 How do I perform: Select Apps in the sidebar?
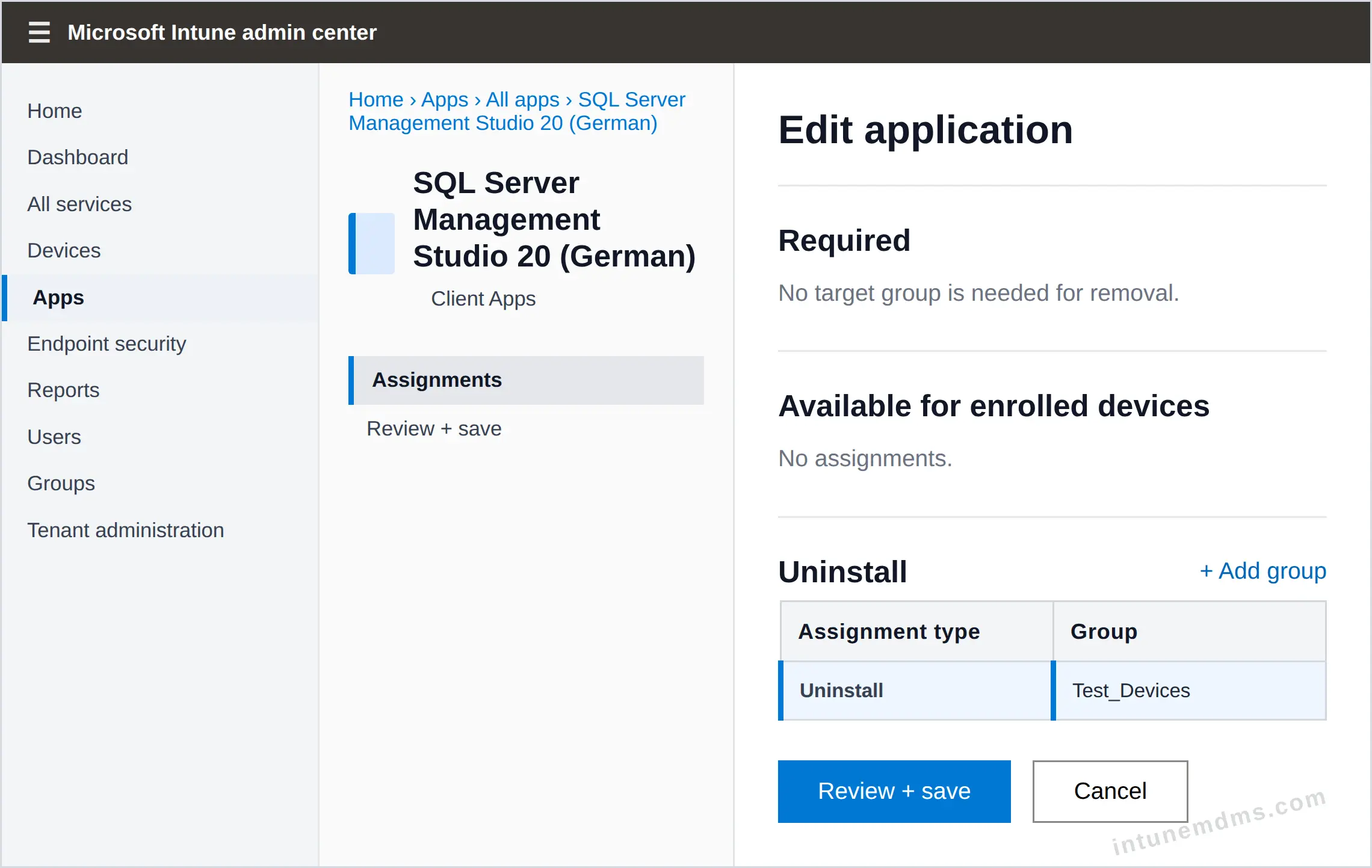click(160, 298)
